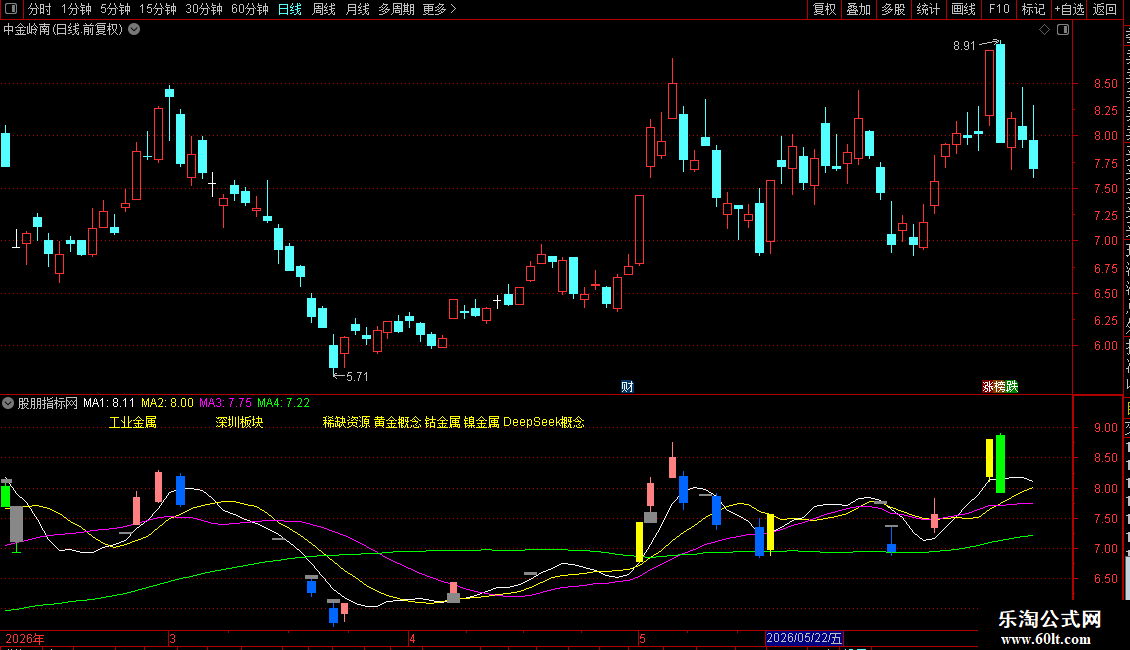Click the 工业金属 sector label
Viewport: 1130px width, 650px height.
(133, 422)
